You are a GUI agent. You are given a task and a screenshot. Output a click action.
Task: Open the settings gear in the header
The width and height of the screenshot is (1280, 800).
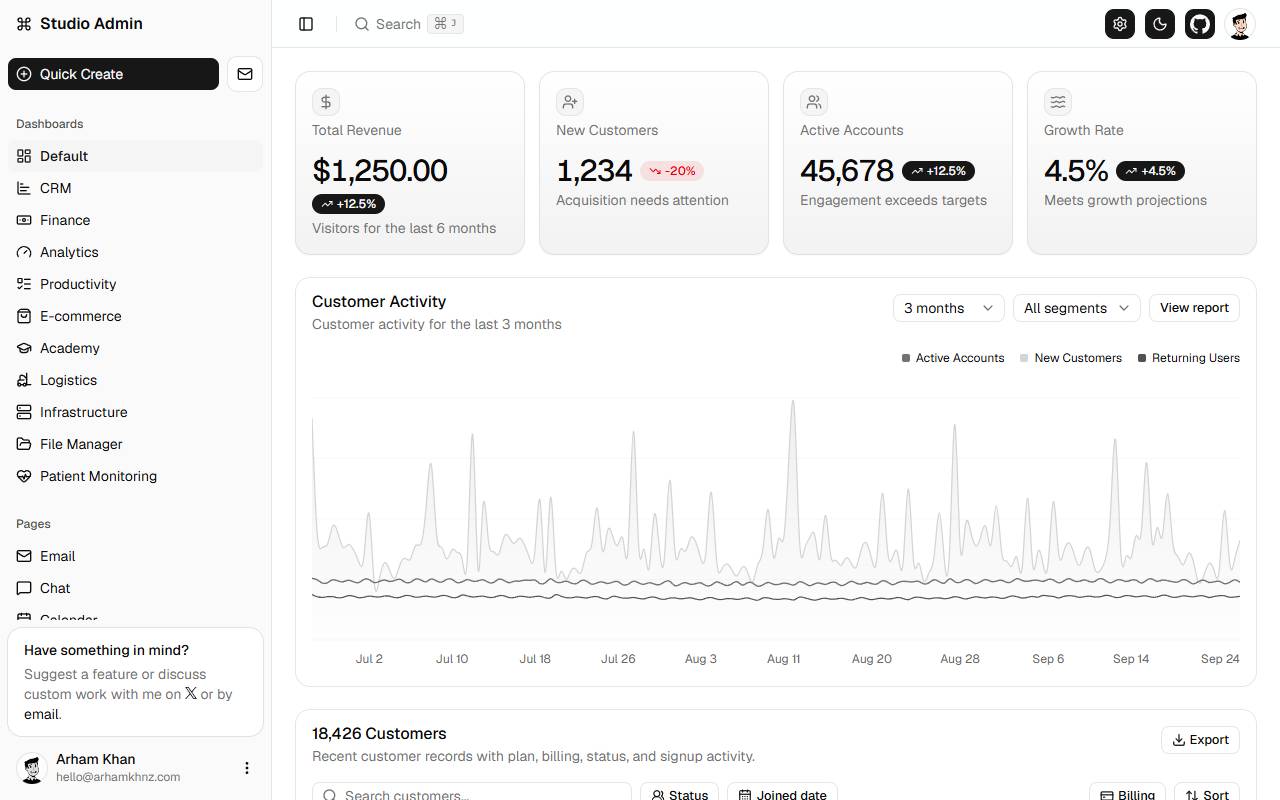coord(1120,24)
